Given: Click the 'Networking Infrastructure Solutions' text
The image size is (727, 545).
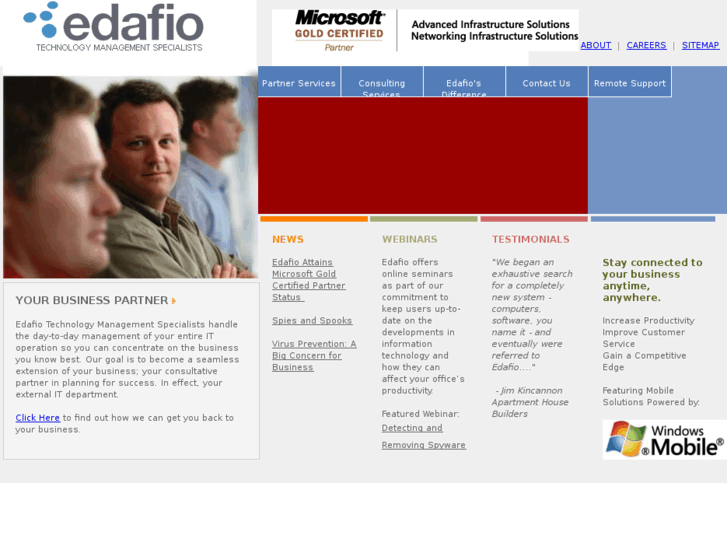Looking at the screenshot, I should [495, 36].
